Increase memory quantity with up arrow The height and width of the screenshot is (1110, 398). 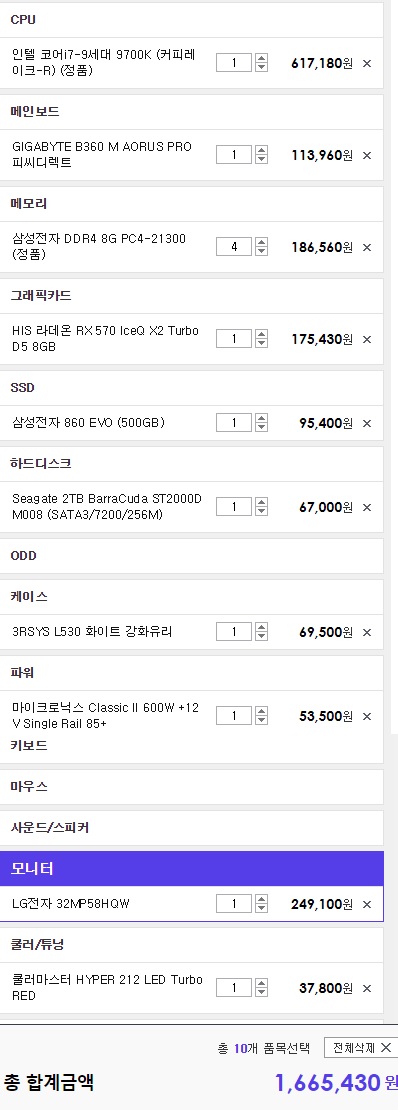click(x=261, y=242)
